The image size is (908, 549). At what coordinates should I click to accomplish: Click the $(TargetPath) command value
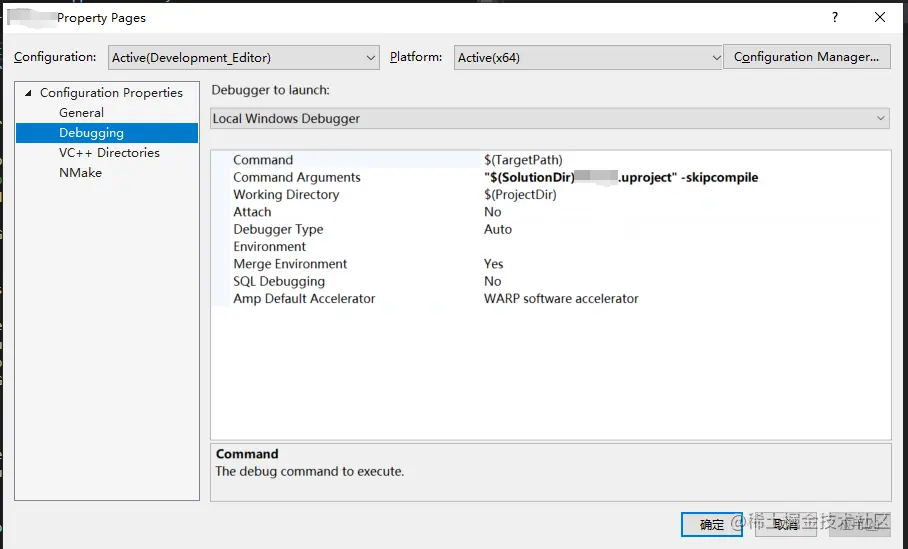click(523, 160)
